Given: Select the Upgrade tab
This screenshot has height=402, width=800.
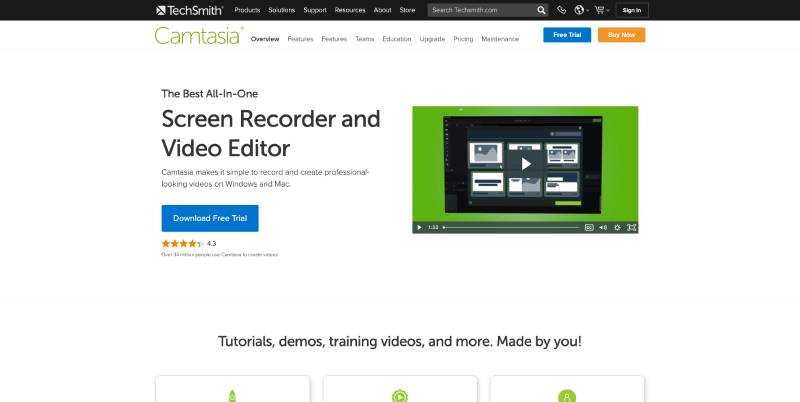Looking at the screenshot, I should coord(432,39).
